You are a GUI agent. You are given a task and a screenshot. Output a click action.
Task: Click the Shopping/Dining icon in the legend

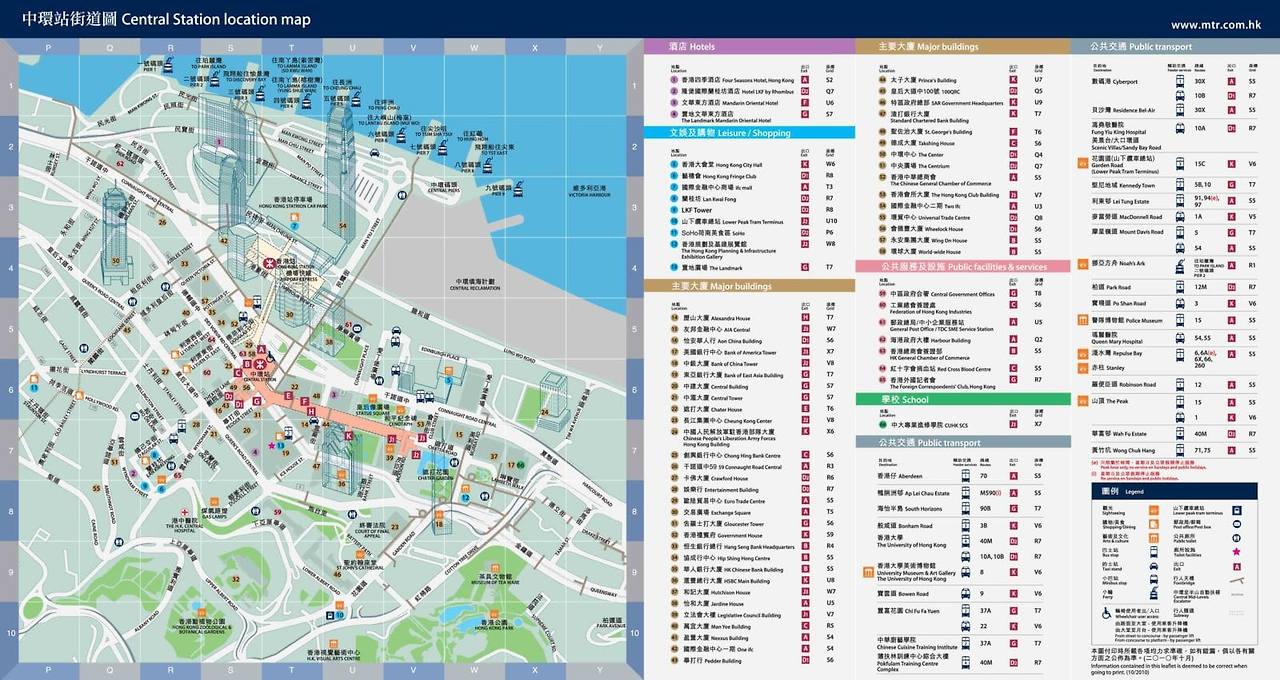click(1153, 524)
